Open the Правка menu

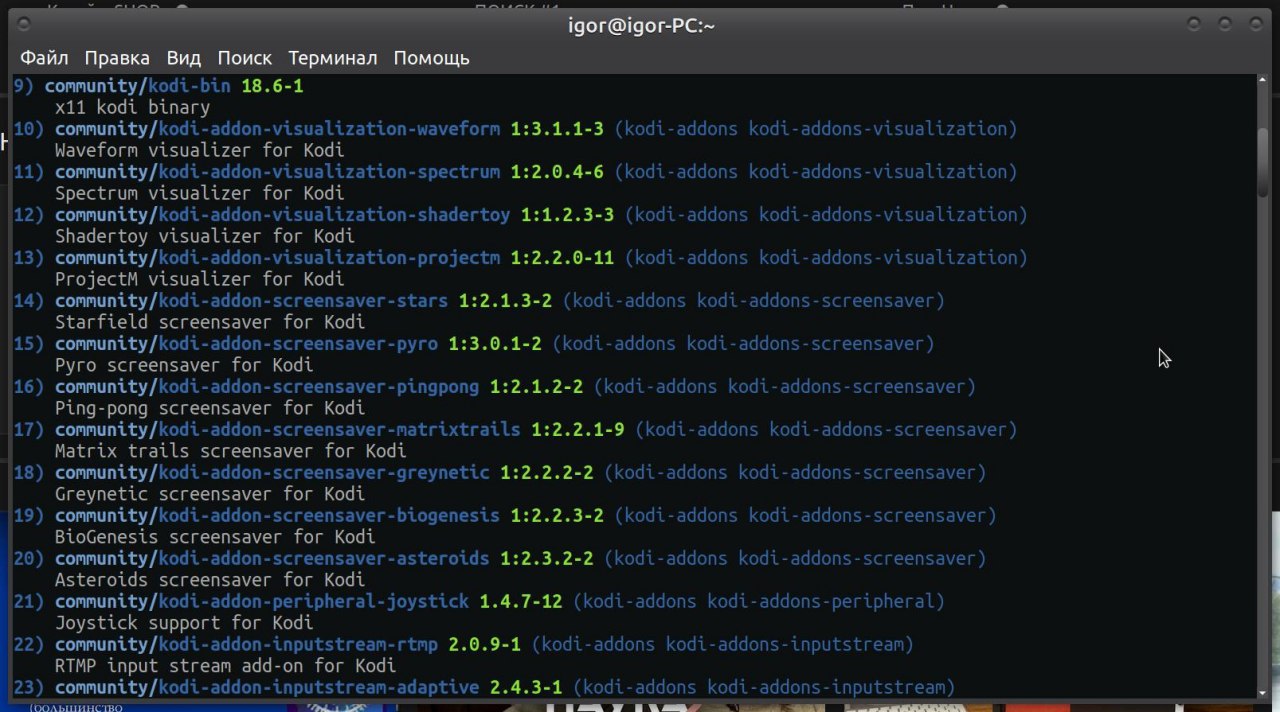(117, 58)
